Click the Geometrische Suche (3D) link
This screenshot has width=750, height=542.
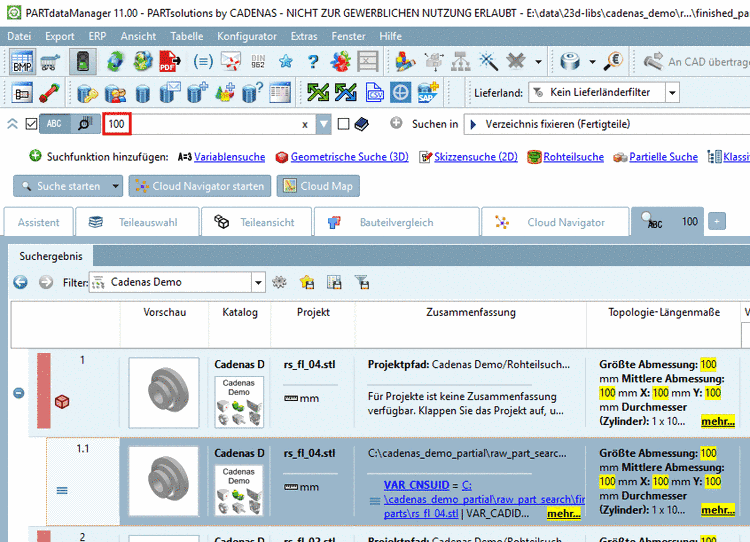pyautogui.click(x=349, y=157)
